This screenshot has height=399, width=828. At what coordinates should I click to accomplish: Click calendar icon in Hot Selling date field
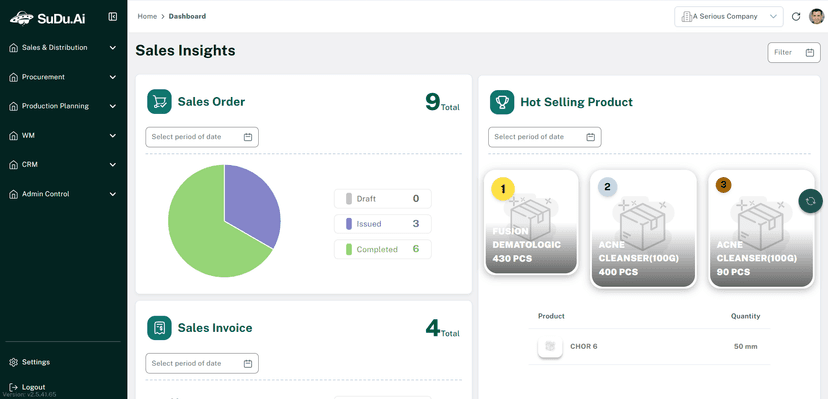tap(591, 137)
